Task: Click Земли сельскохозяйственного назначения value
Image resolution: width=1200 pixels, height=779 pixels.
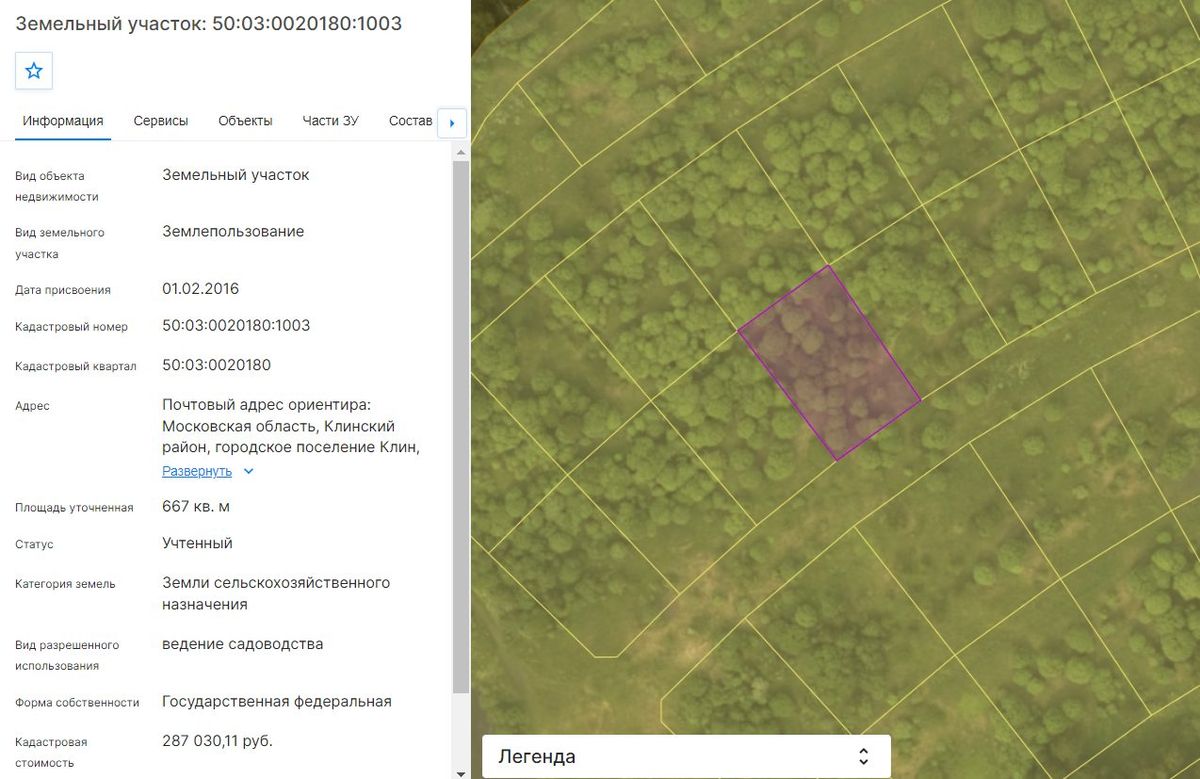Action: (276, 593)
